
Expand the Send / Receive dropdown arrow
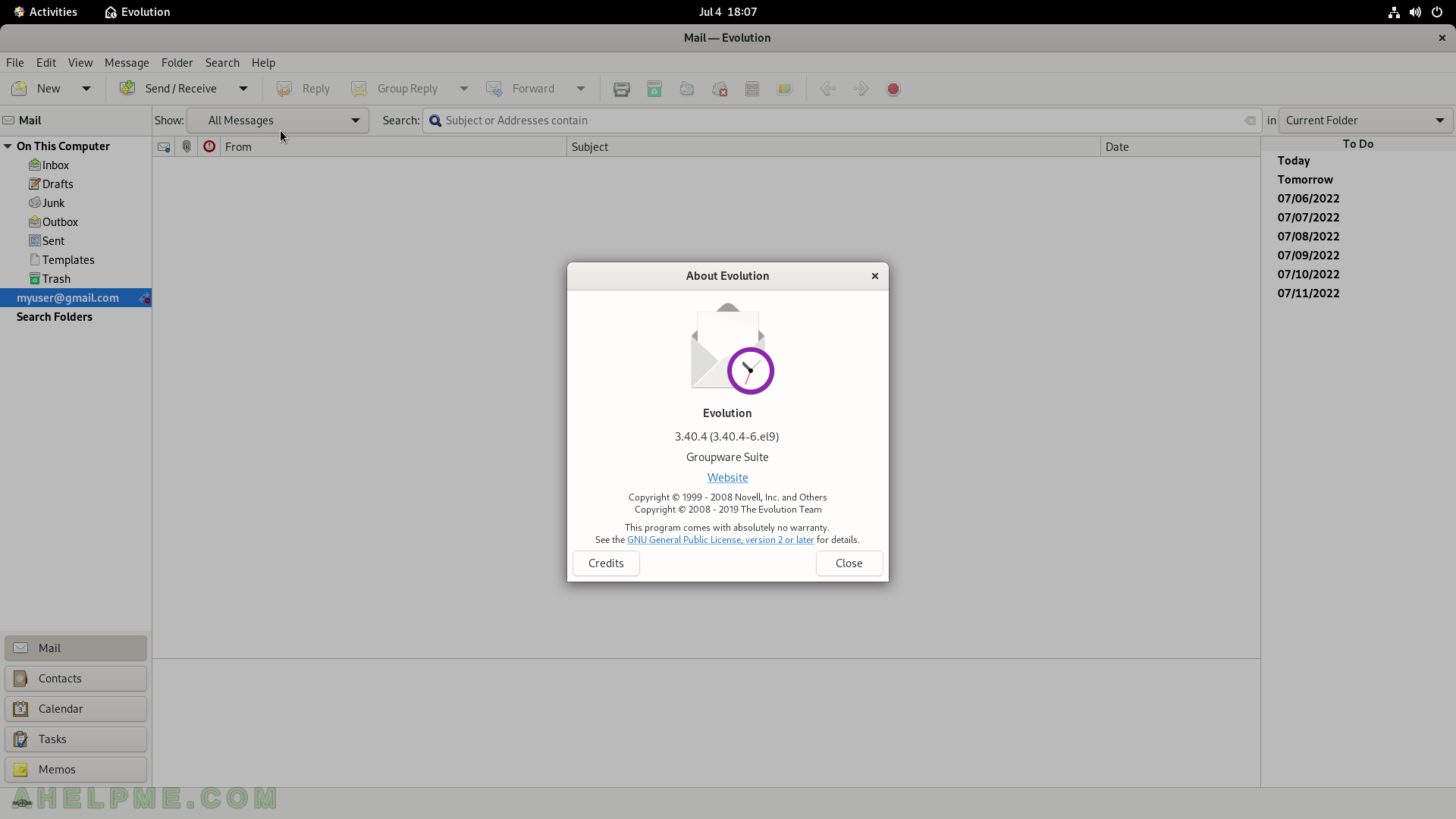pos(243,89)
